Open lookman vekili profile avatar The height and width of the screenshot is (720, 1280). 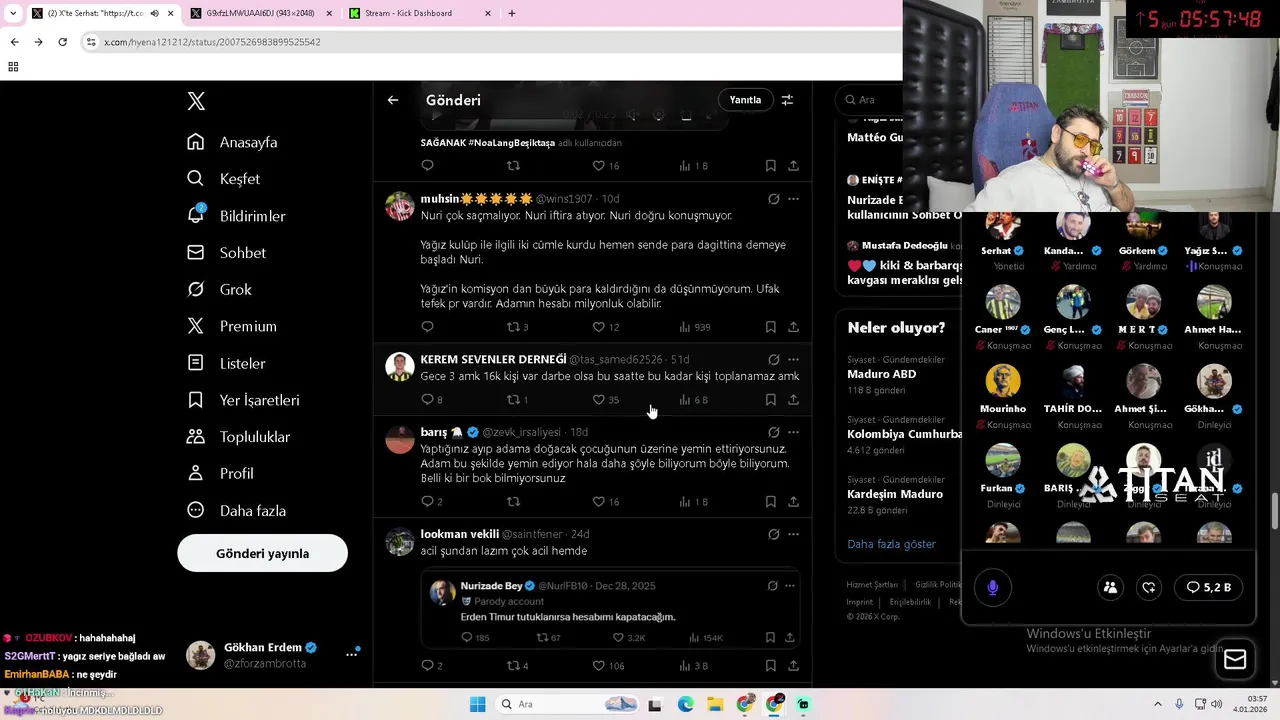coord(400,542)
